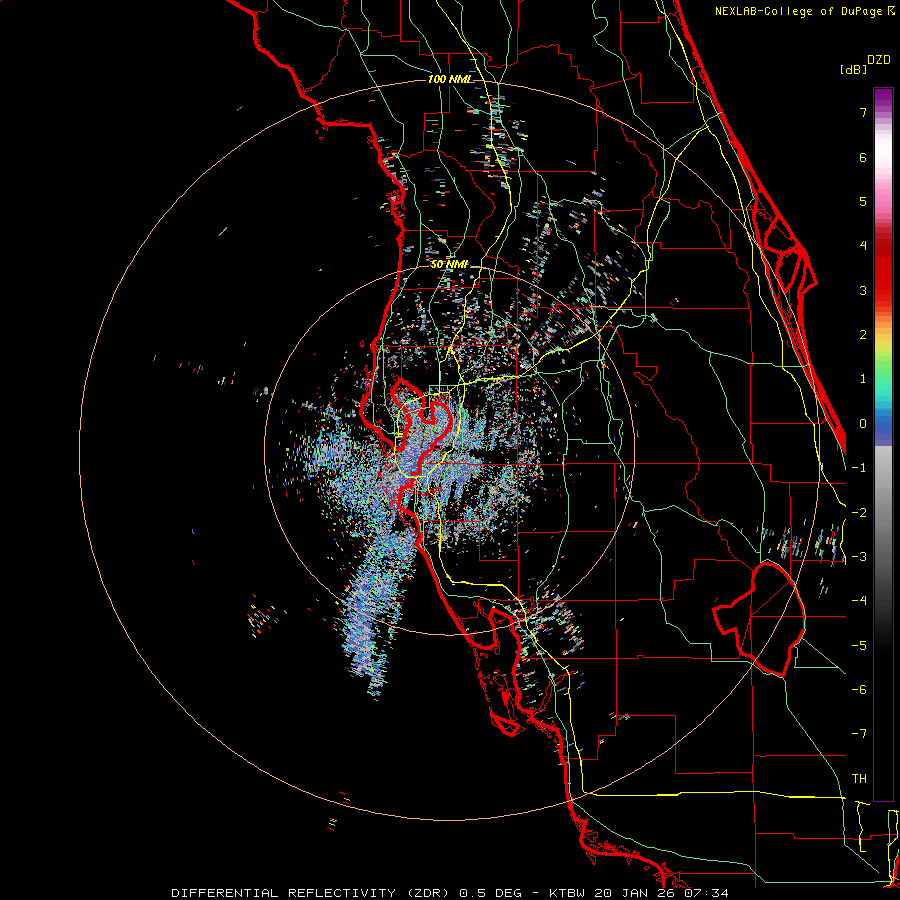The width and height of the screenshot is (900, 900).
Task: Select the 50 NMI range ring label
Action: point(449,264)
